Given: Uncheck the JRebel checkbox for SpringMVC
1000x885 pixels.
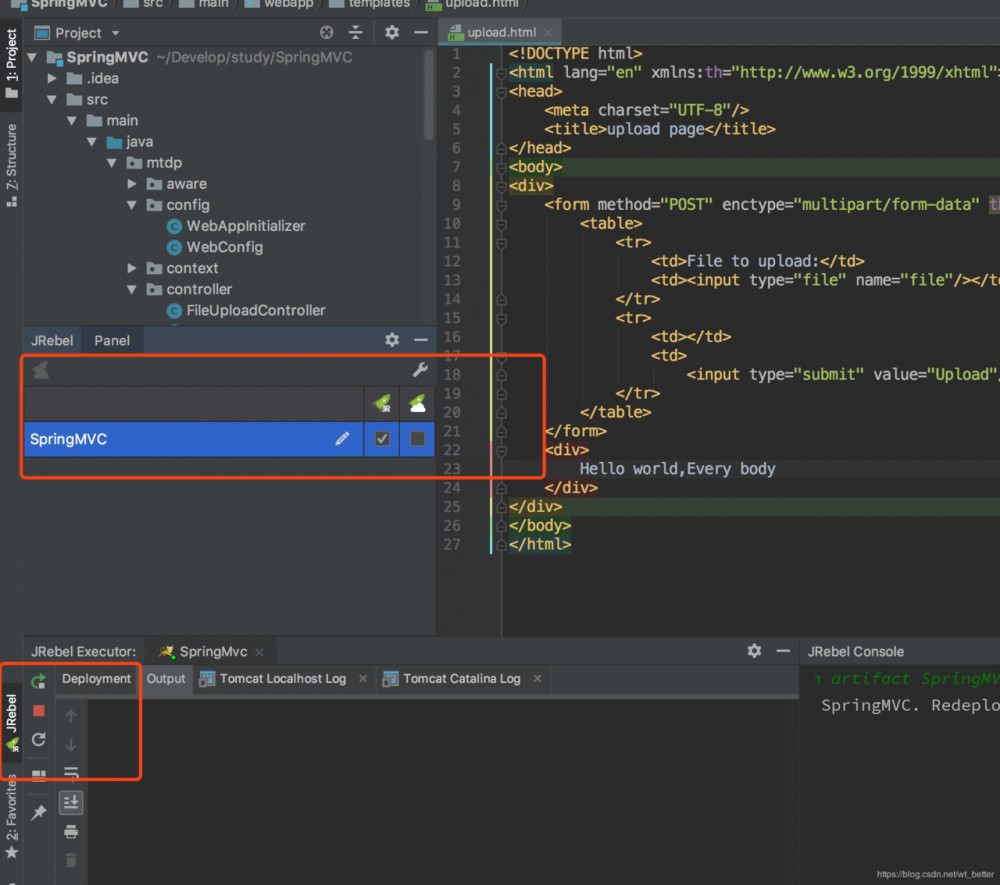Looking at the screenshot, I should pyautogui.click(x=382, y=438).
